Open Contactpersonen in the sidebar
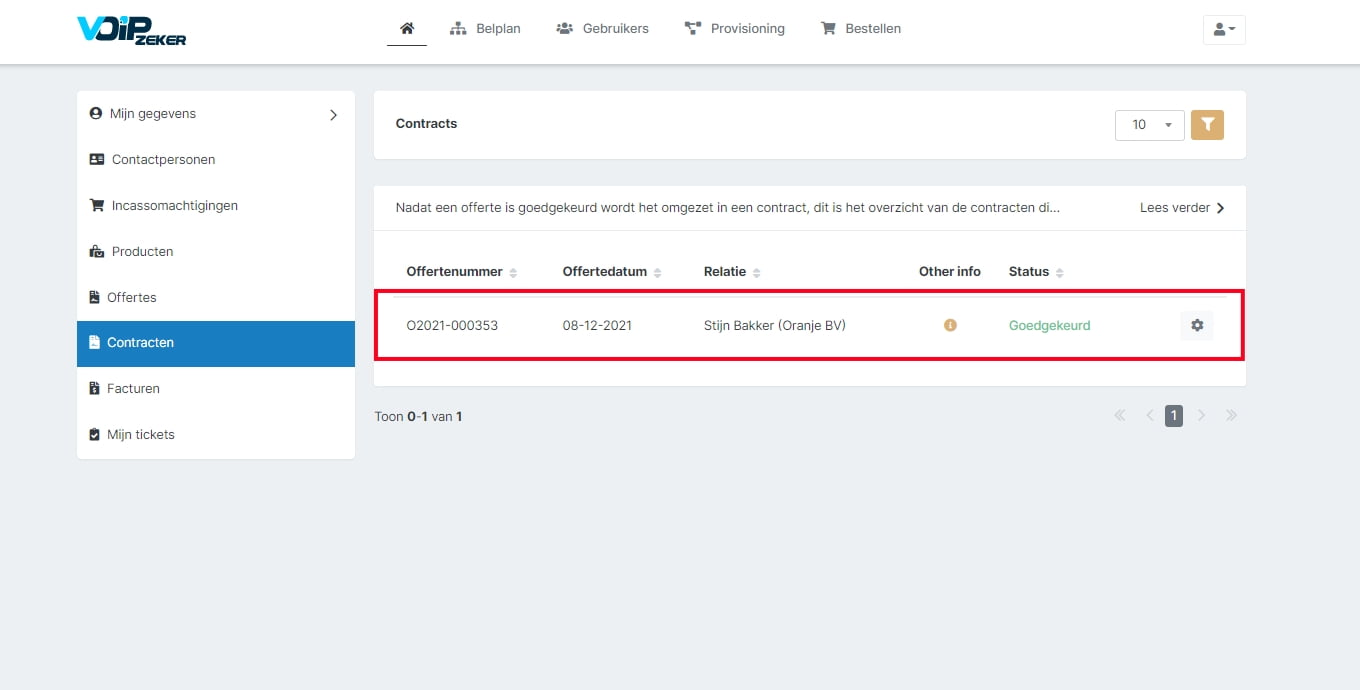The width and height of the screenshot is (1360, 690). point(216,159)
